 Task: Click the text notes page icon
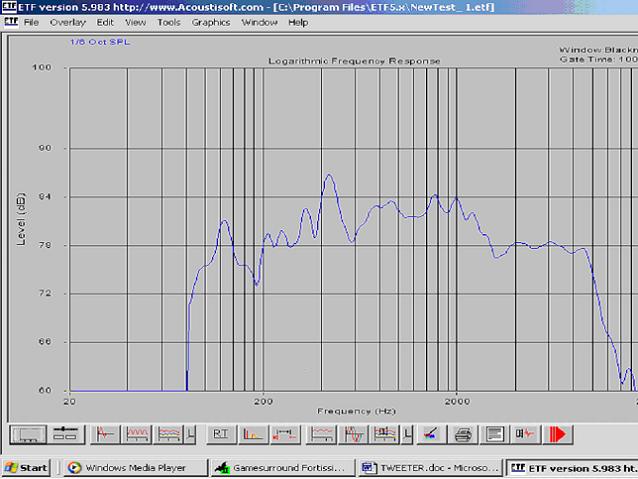tap(494, 434)
